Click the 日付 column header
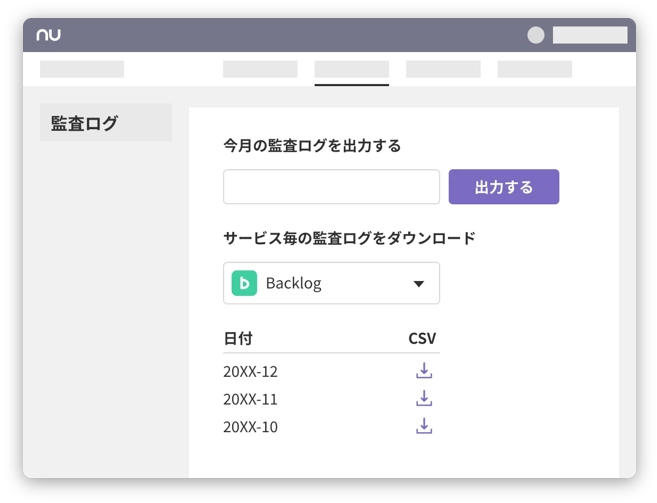 pyautogui.click(x=238, y=338)
